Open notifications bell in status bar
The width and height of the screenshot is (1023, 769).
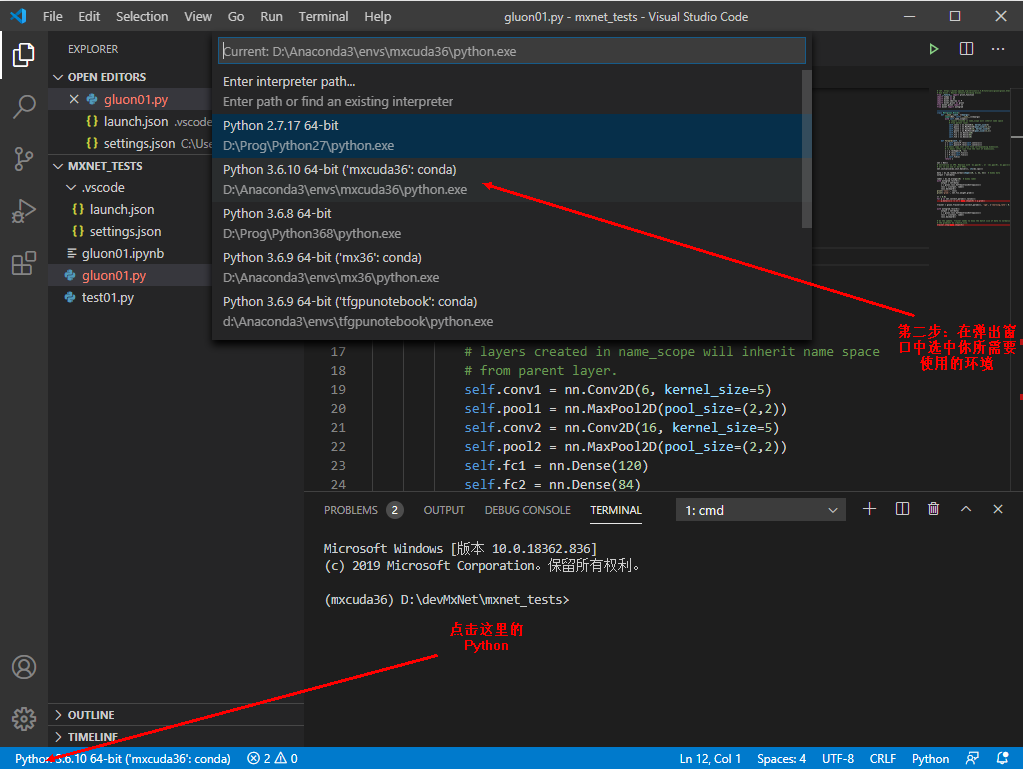point(1003,758)
